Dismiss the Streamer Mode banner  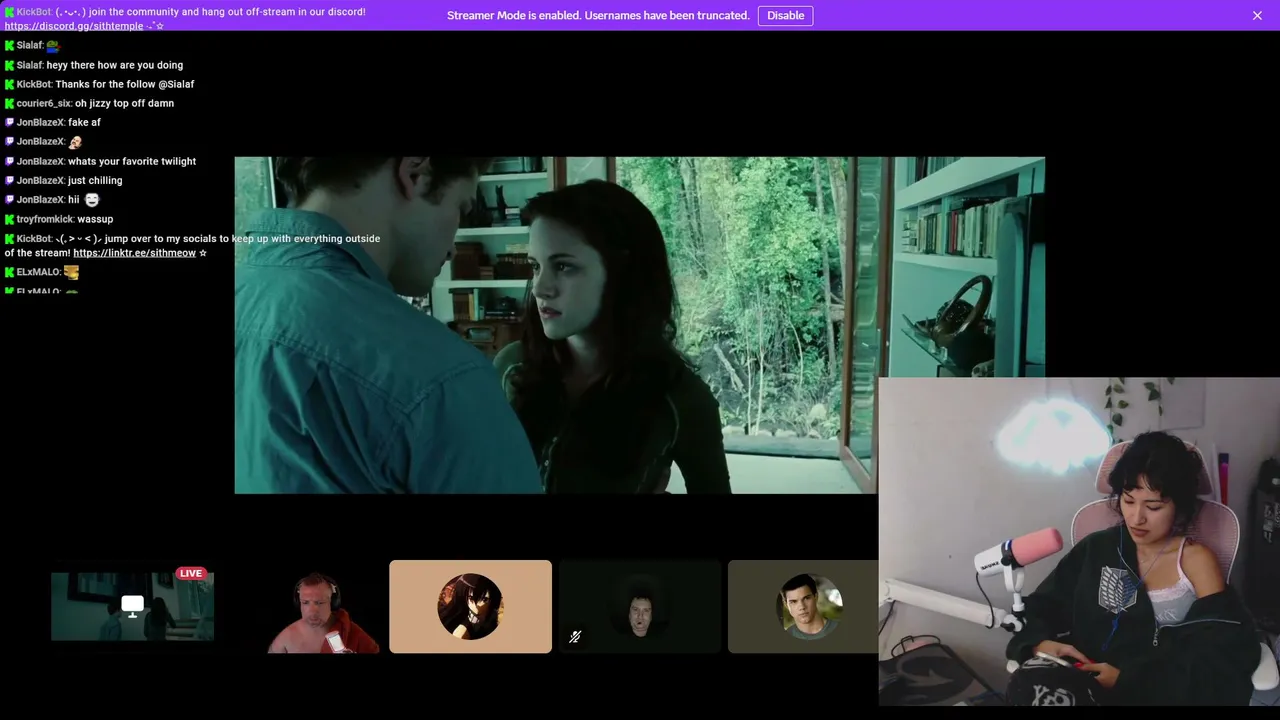coord(1257,16)
